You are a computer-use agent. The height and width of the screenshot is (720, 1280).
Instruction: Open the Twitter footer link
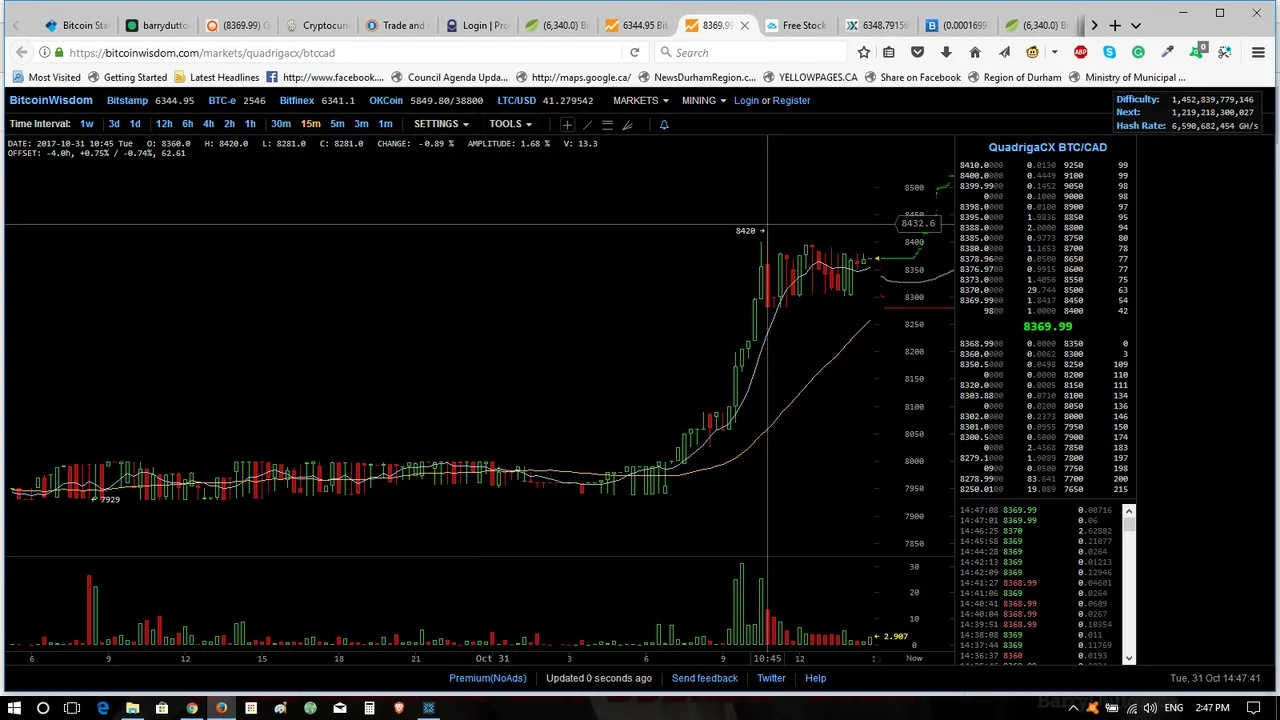click(x=771, y=678)
